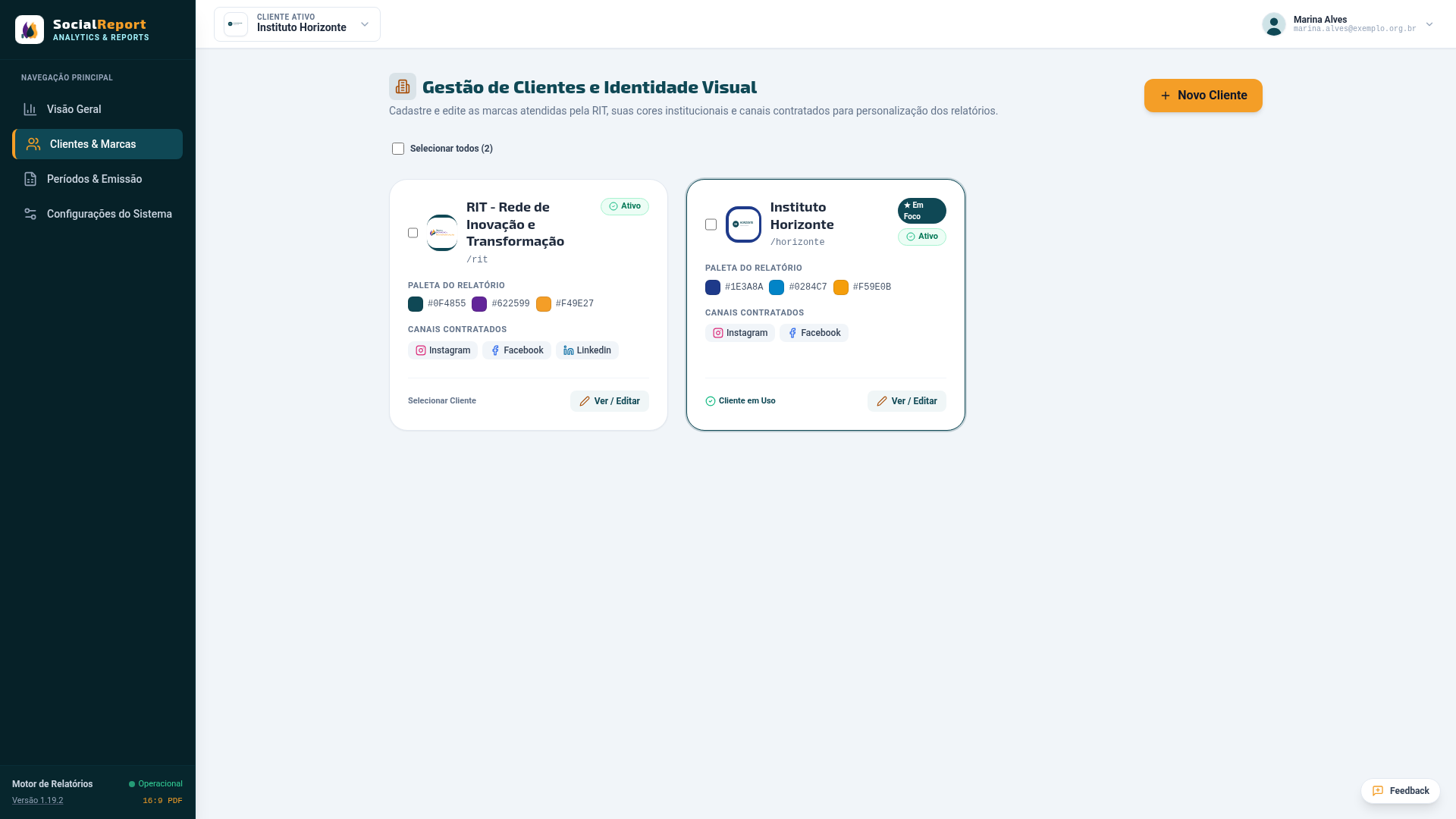
Task: Click the #F59E0B amber color swatch
Action: [x=841, y=287]
